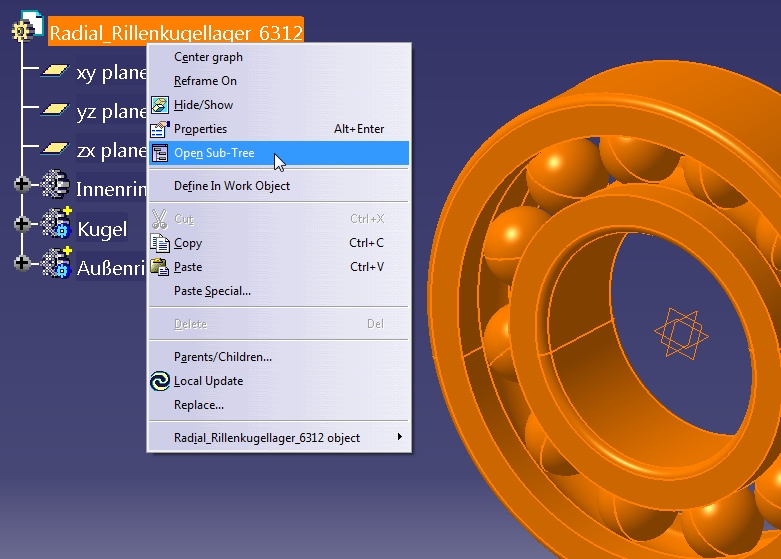Click the Open Sub-Tree icon

(x=160, y=153)
